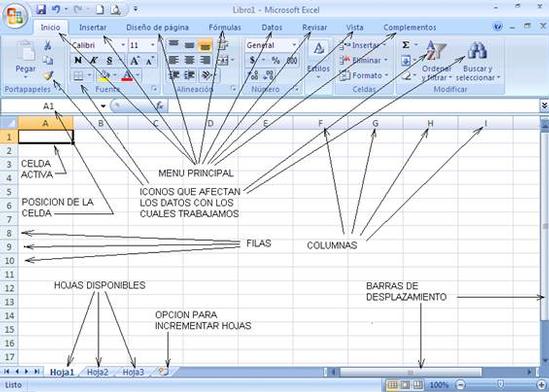The height and width of the screenshot is (392, 549).
Task: Click the Formato button in Celdas group
Action: coord(364,75)
